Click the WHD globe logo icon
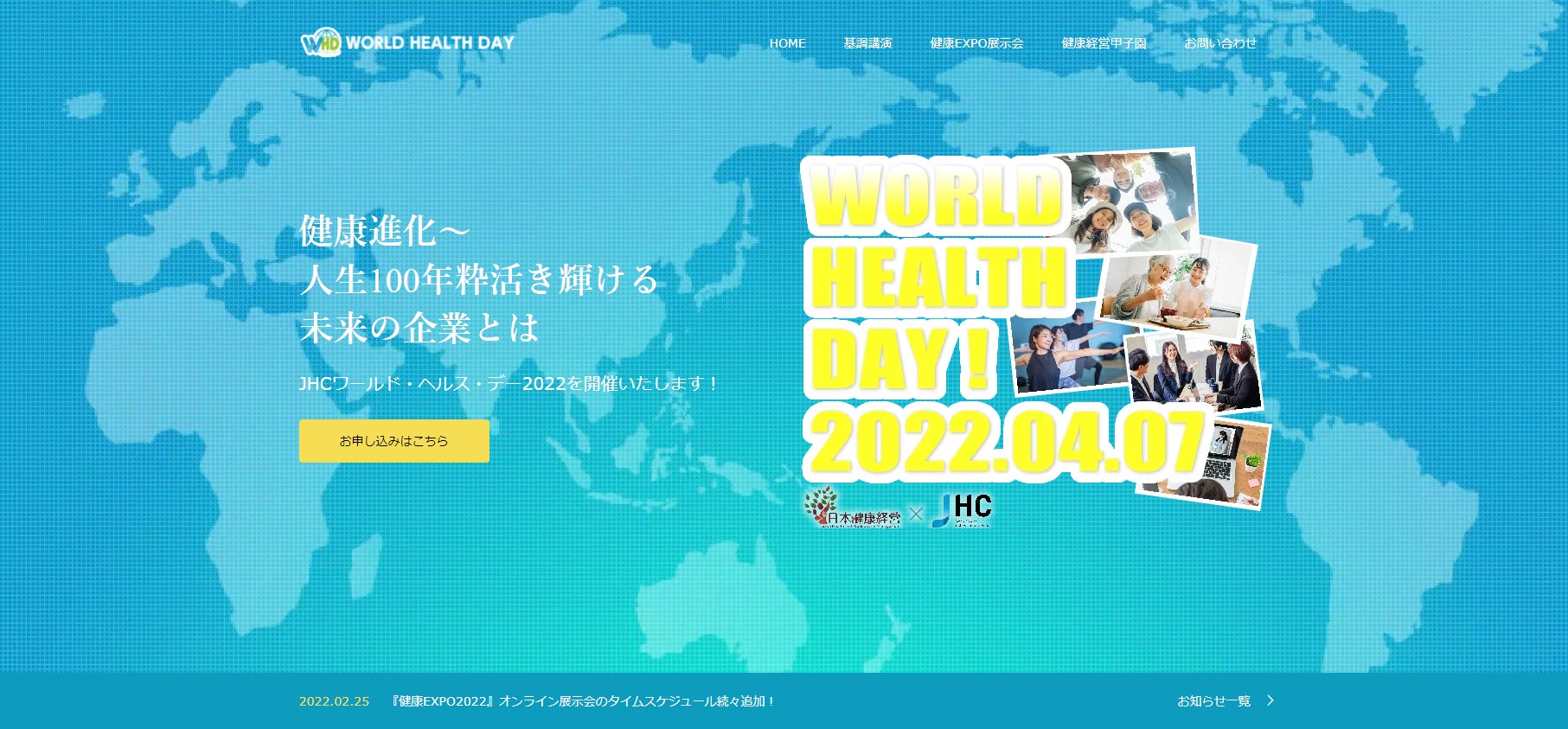Image resolution: width=1568 pixels, height=729 pixels. coord(320,42)
